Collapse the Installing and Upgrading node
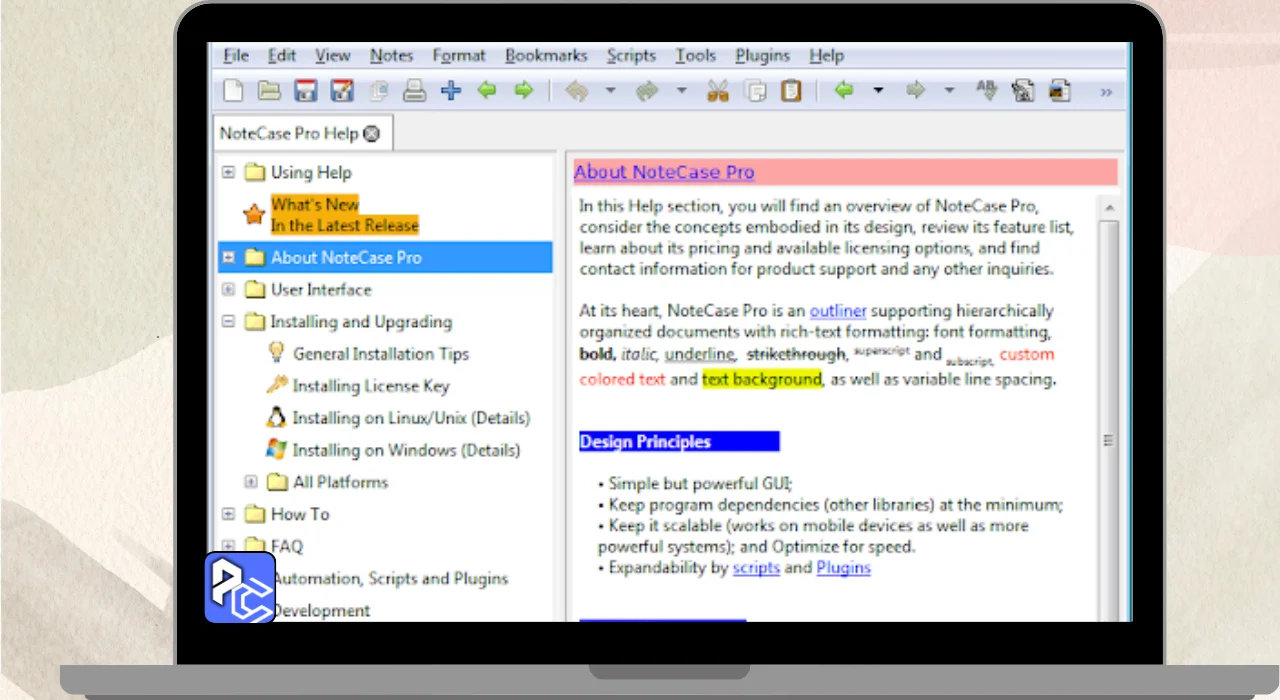 pos(228,322)
